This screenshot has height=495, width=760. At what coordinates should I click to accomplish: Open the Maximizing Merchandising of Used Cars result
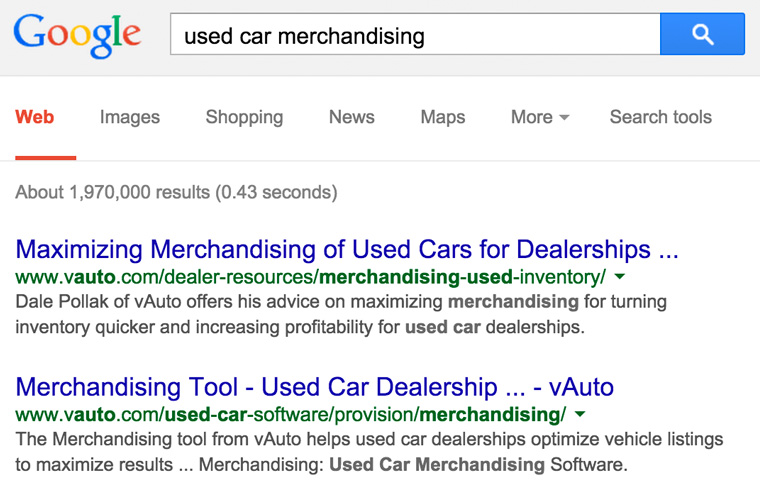(347, 250)
